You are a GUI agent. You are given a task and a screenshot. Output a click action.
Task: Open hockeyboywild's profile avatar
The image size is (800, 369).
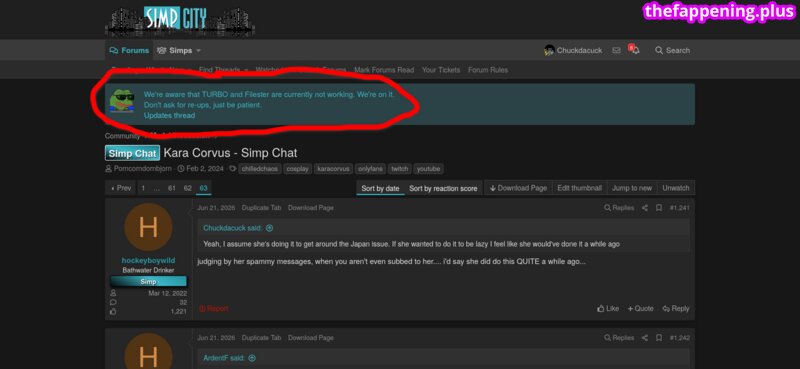point(148,227)
